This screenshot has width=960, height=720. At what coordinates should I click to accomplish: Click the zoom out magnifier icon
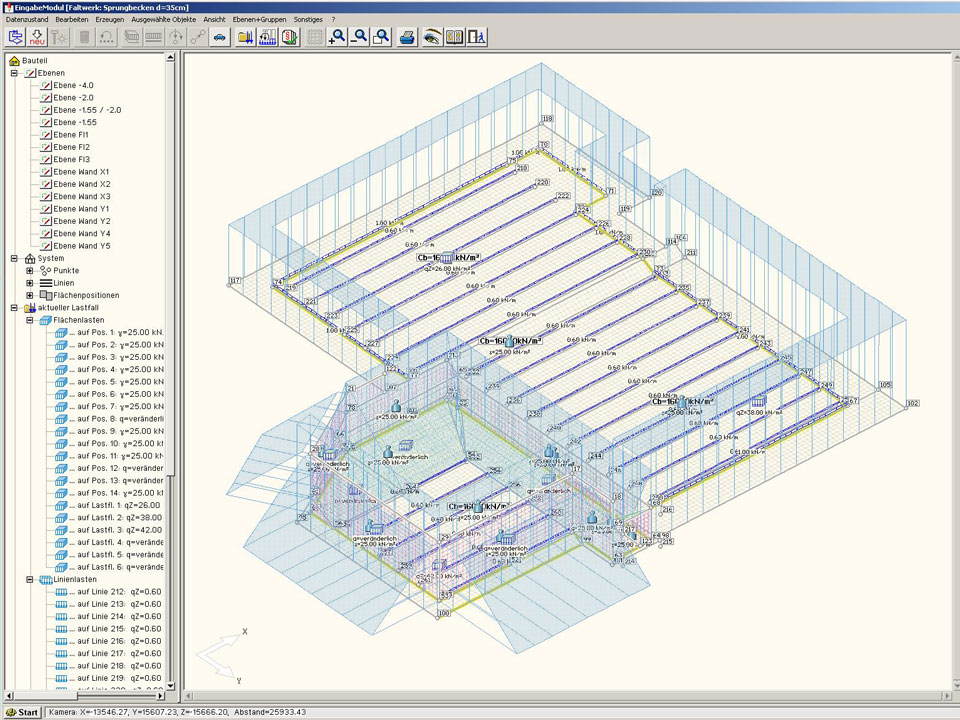coord(359,37)
